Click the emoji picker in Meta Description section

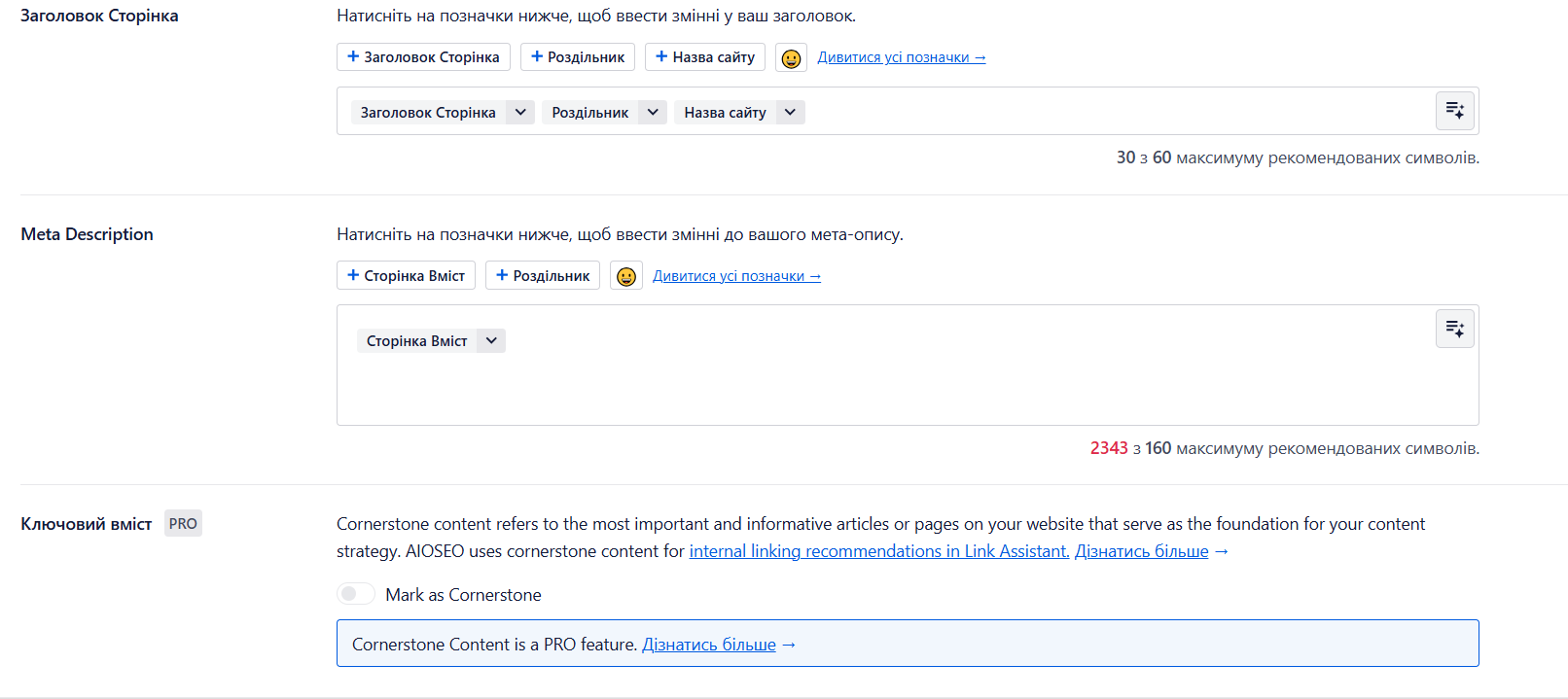tap(626, 277)
